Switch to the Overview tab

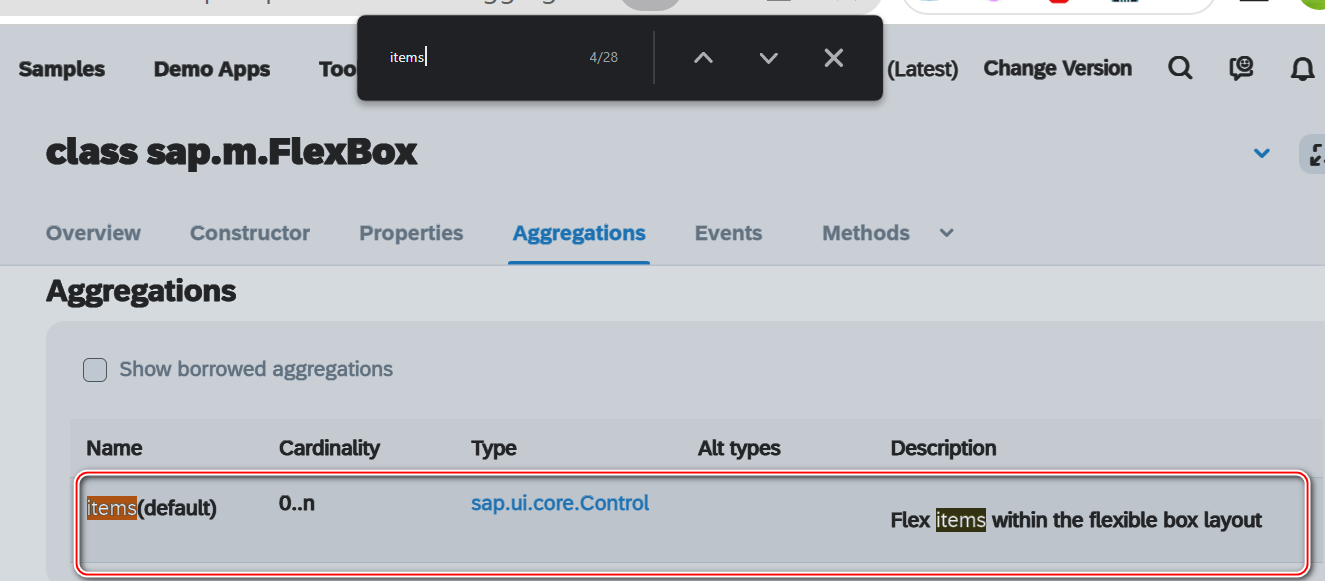[x=93, y=233]
